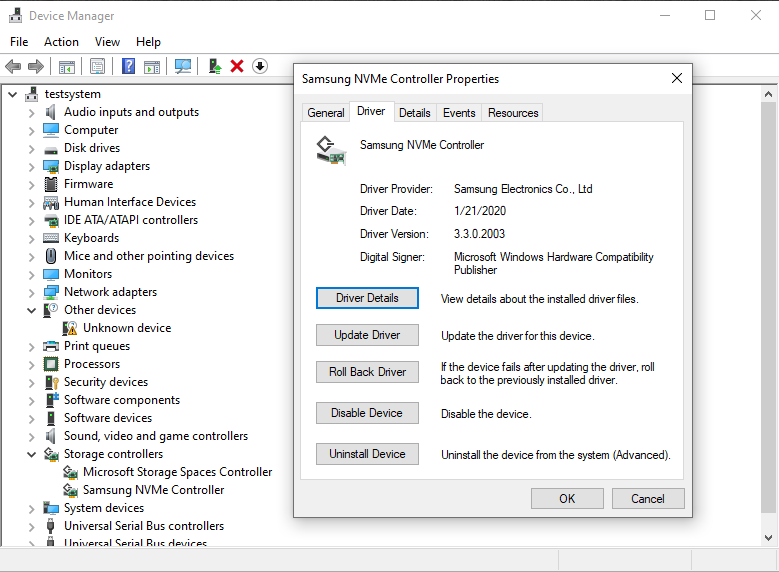This screenshot has width=779, height=572.
Task: Expand the System devices category
Action: 31,509
